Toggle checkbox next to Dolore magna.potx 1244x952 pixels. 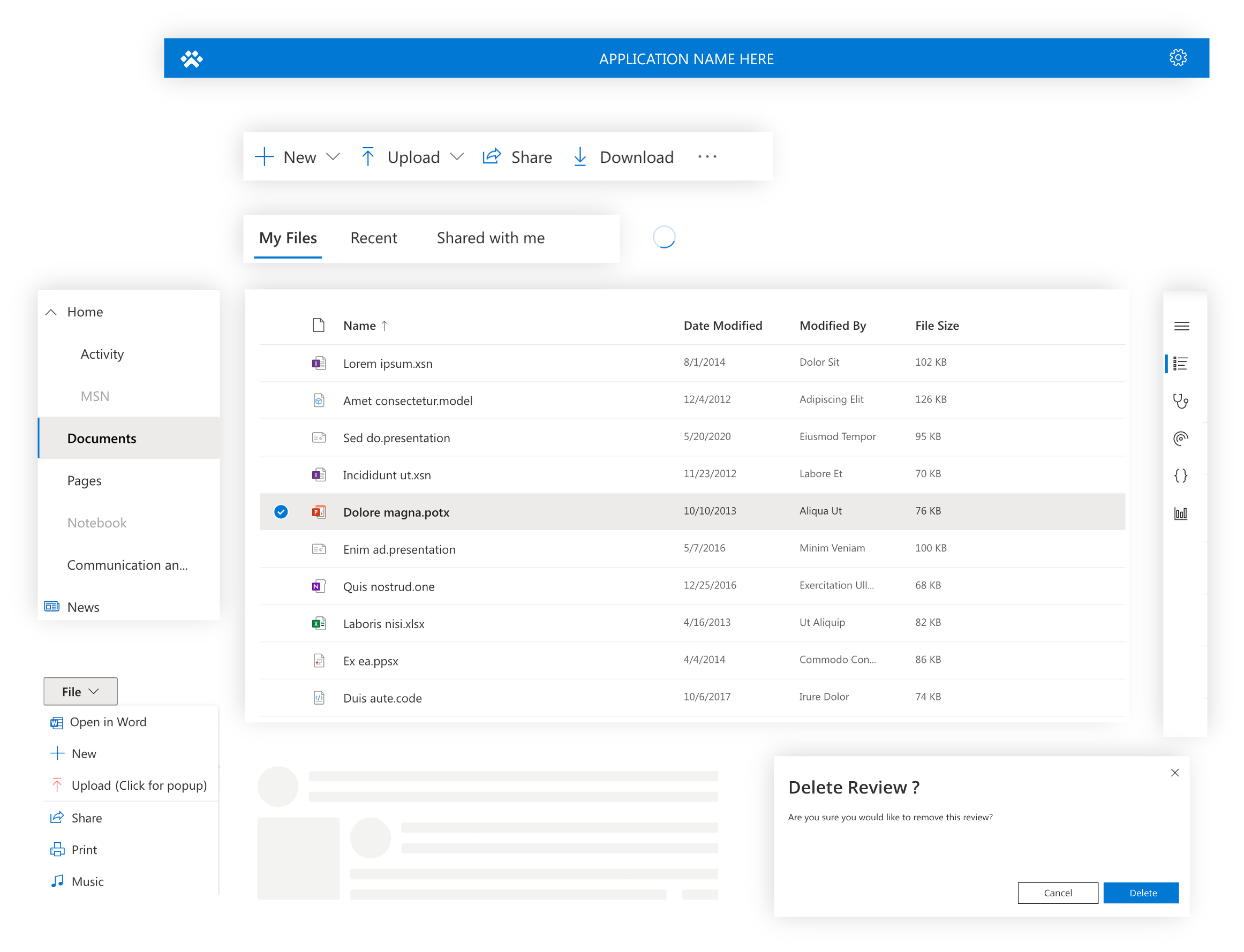(281, 511)
